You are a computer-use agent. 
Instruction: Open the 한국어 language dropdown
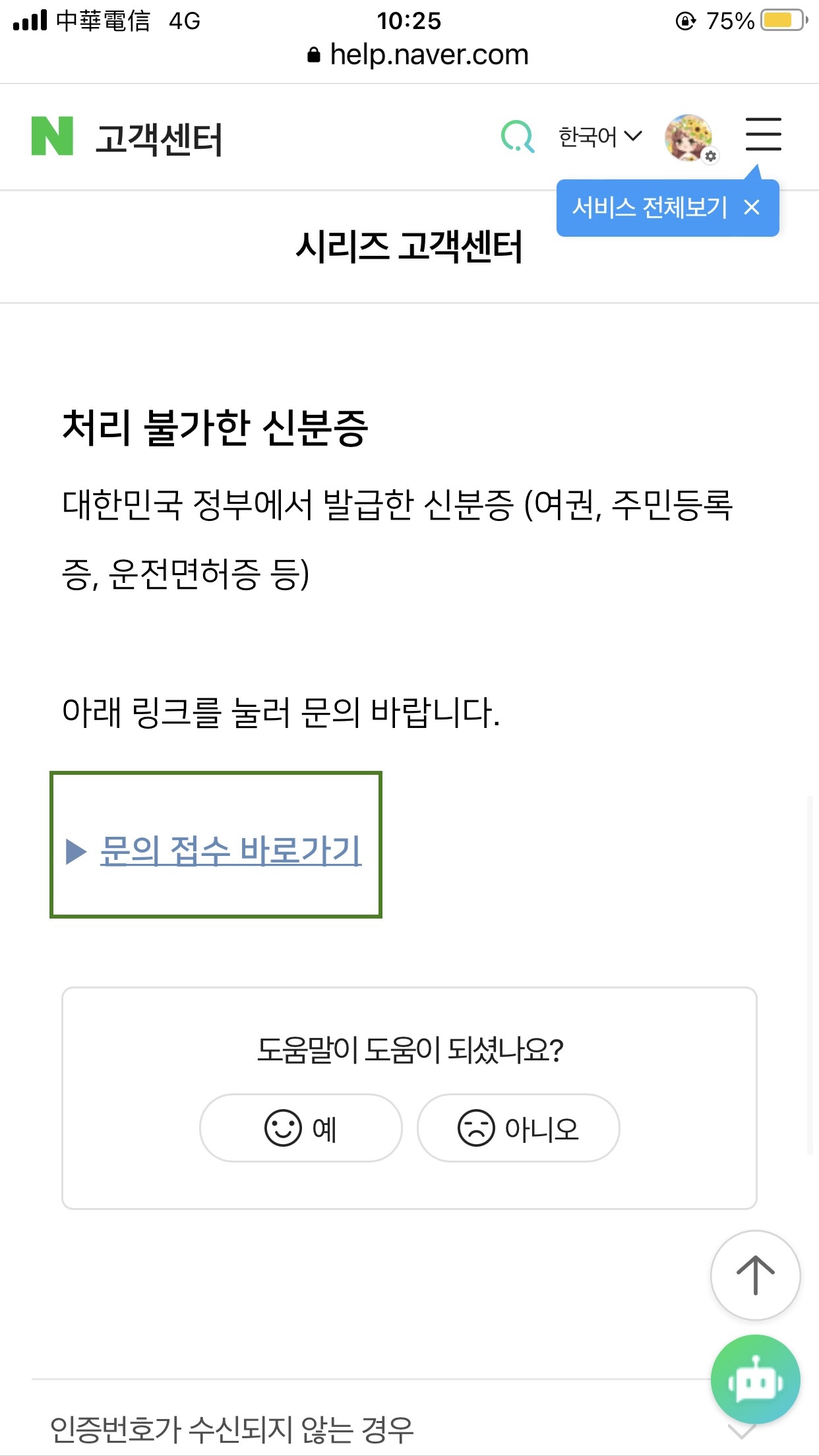tap(600, 136)
